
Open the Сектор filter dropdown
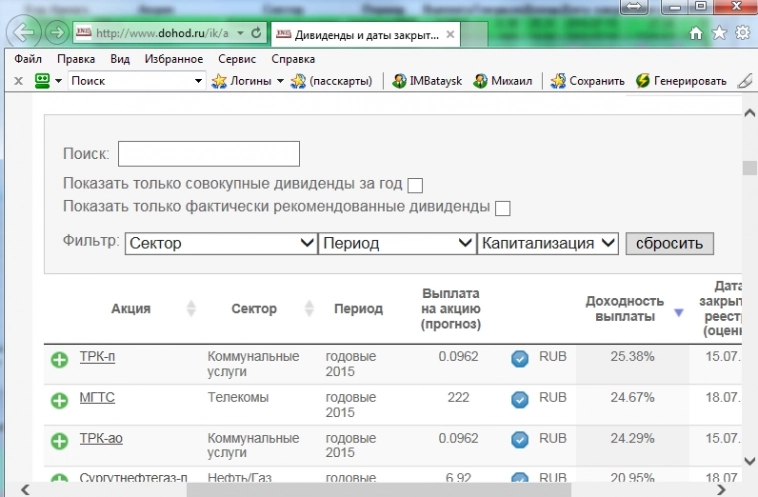pyautogui.click(x=221, y=243)
